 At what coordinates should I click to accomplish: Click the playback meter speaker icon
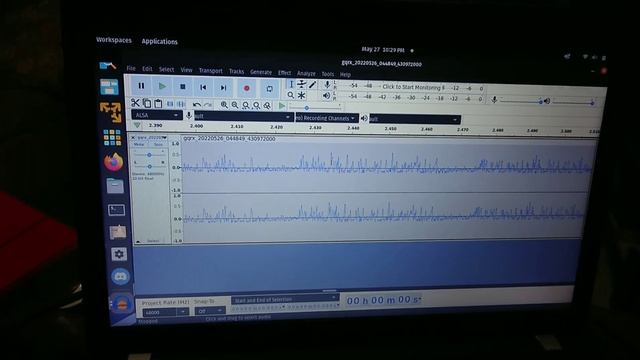[x=327, y=96]
